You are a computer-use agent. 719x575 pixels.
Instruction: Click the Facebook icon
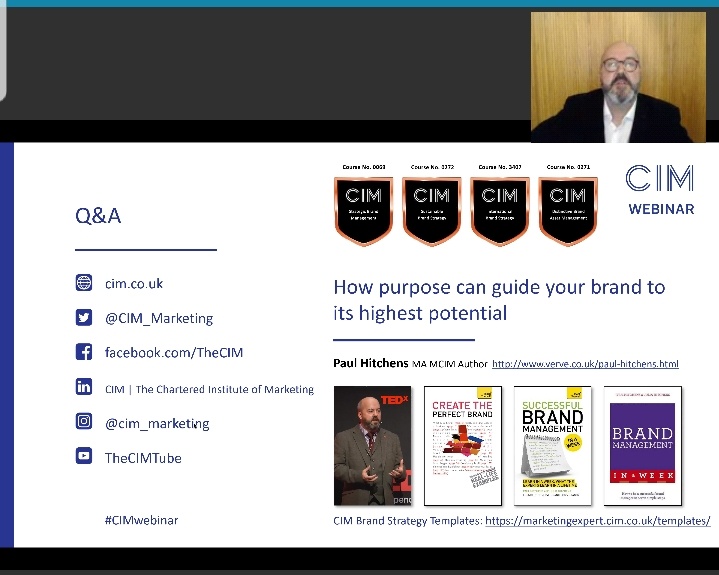(x=84, y=352)
